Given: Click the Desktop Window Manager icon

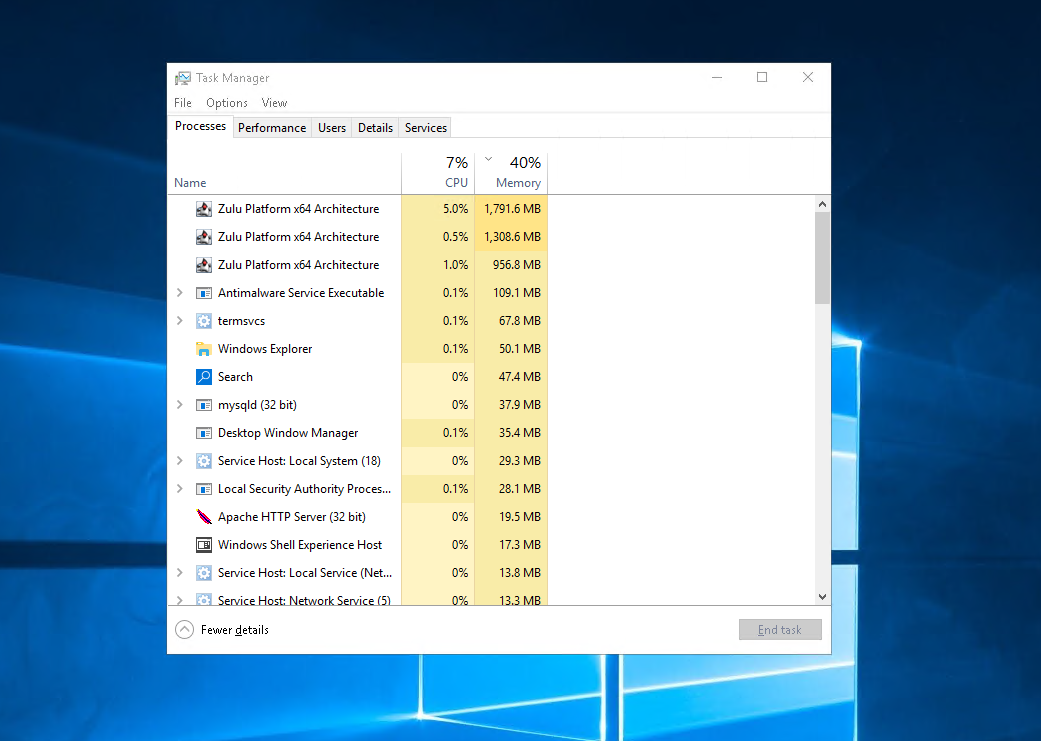Looking at the screenshot, I should 204,433.
